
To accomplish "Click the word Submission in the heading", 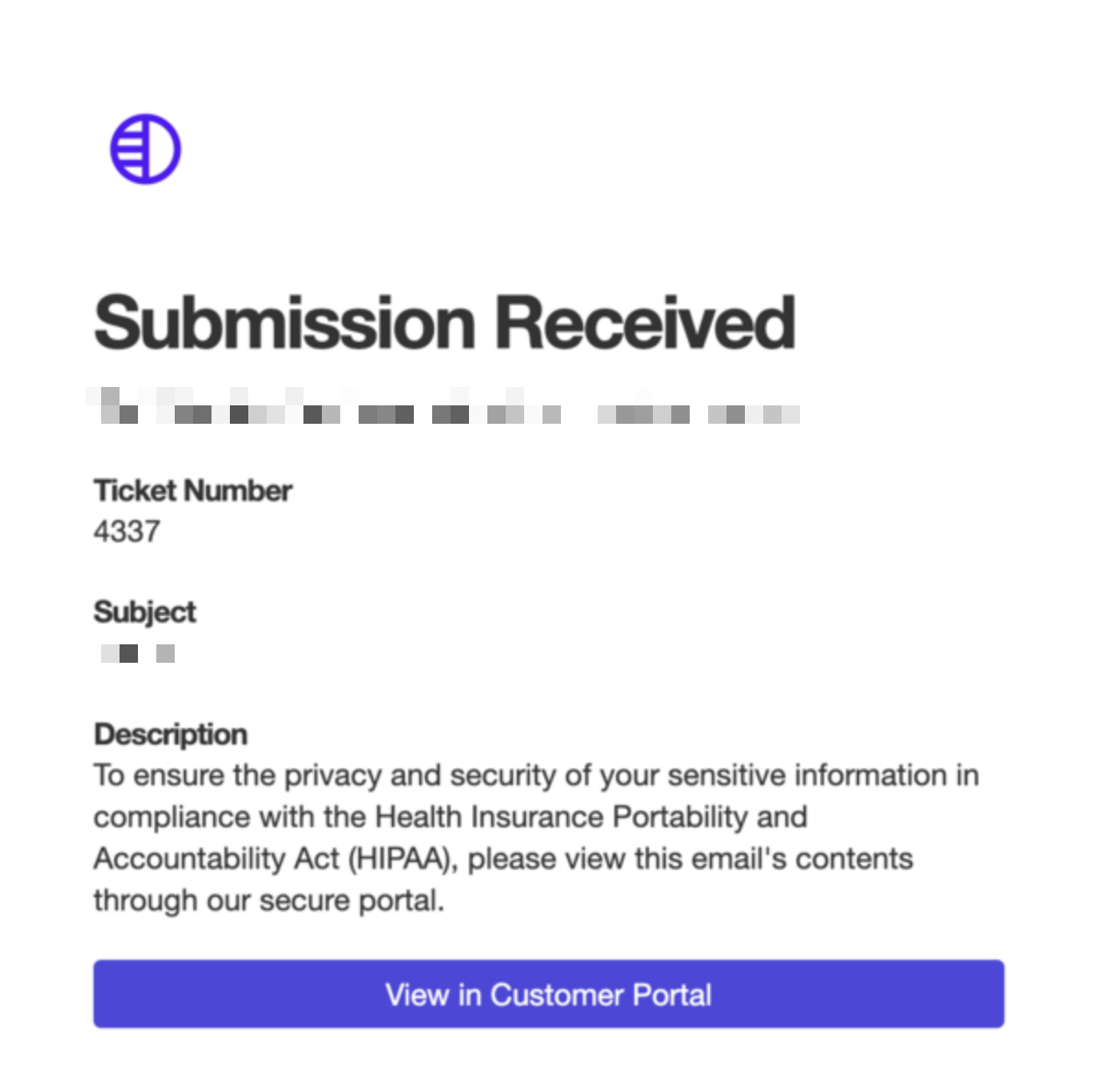I will point(285,324).
